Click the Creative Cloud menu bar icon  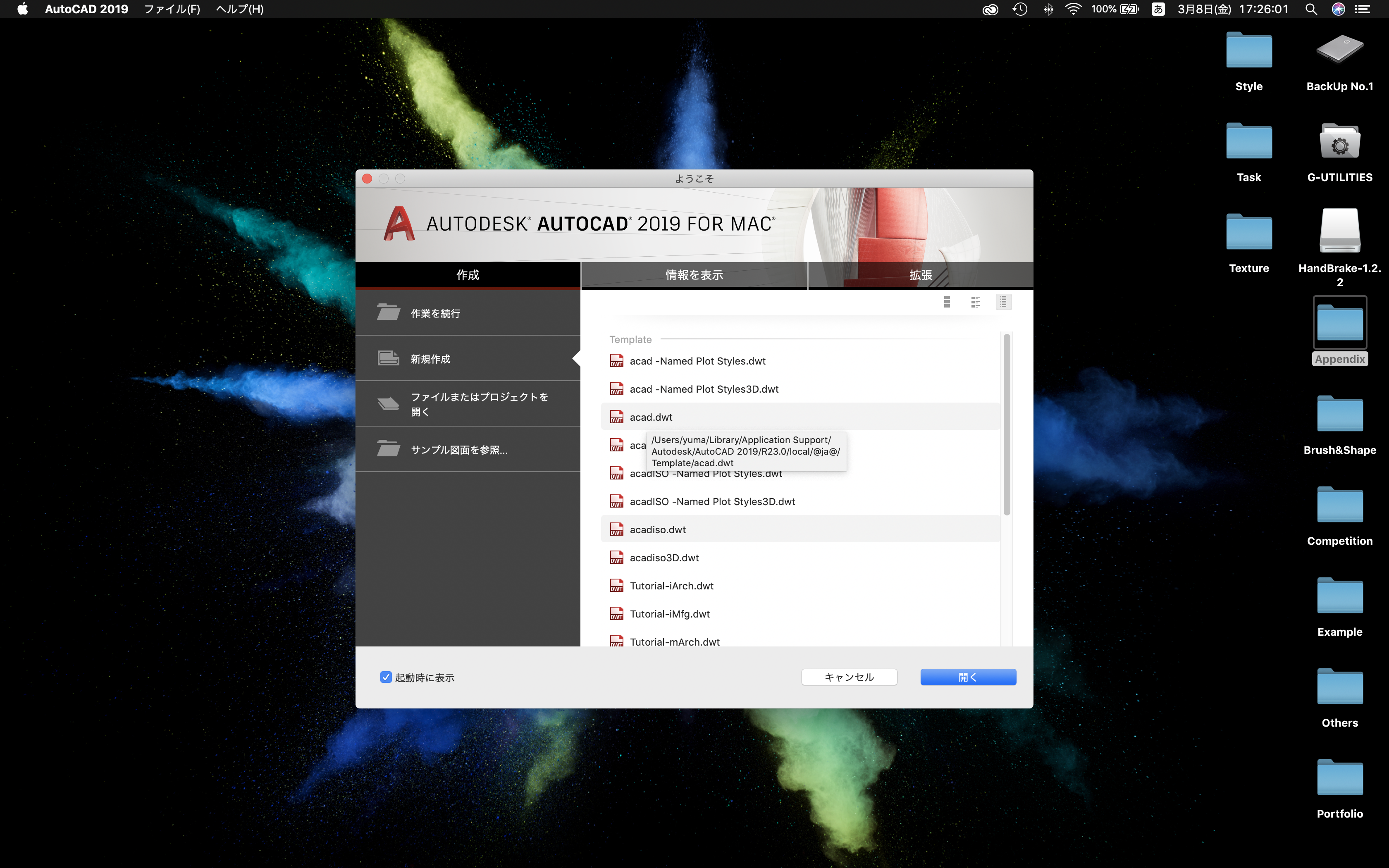(x=990, y=9)
